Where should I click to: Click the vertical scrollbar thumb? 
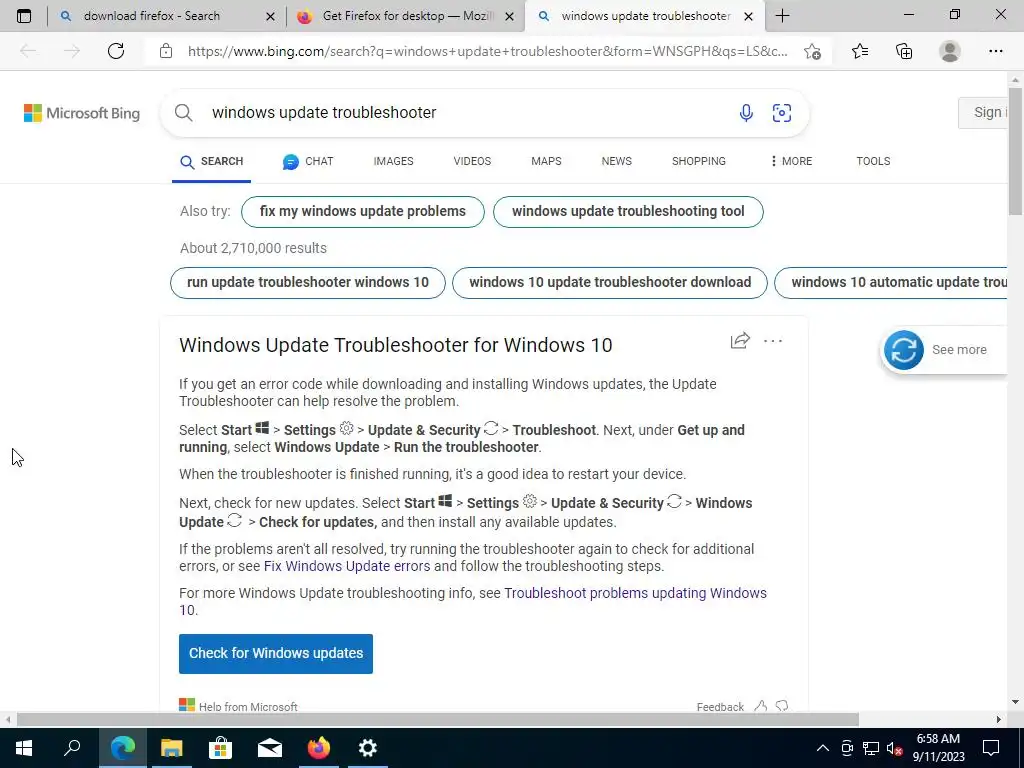pyautogui.click(x=1015, y=152)
